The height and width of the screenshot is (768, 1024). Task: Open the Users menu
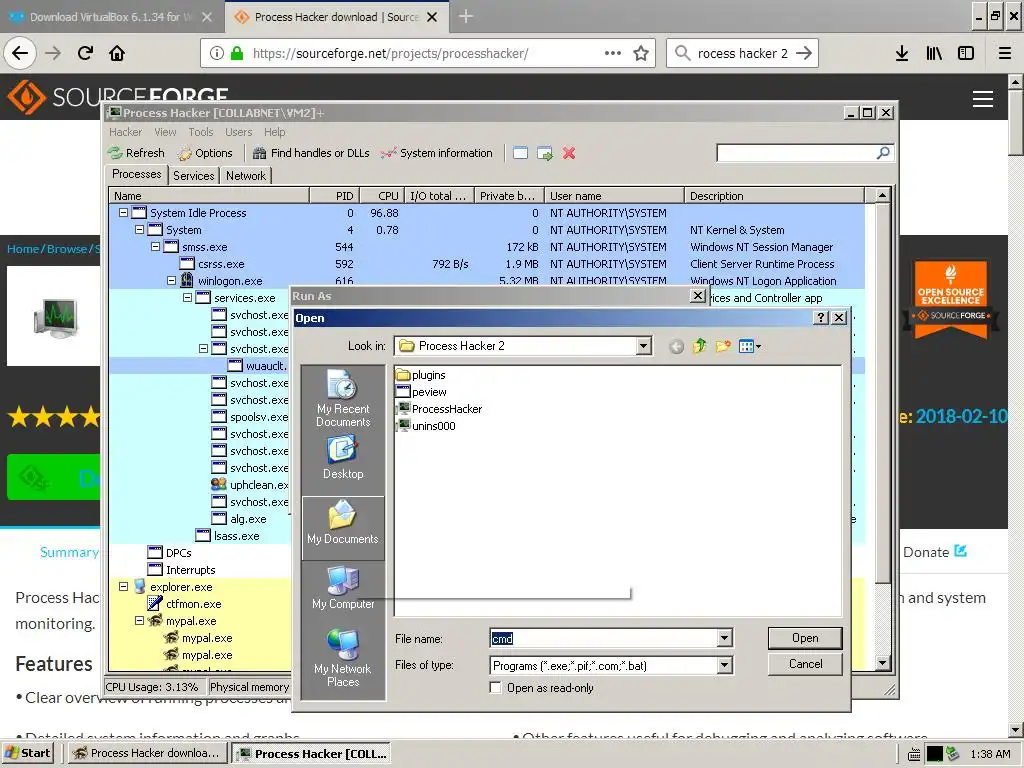point(238,132)
